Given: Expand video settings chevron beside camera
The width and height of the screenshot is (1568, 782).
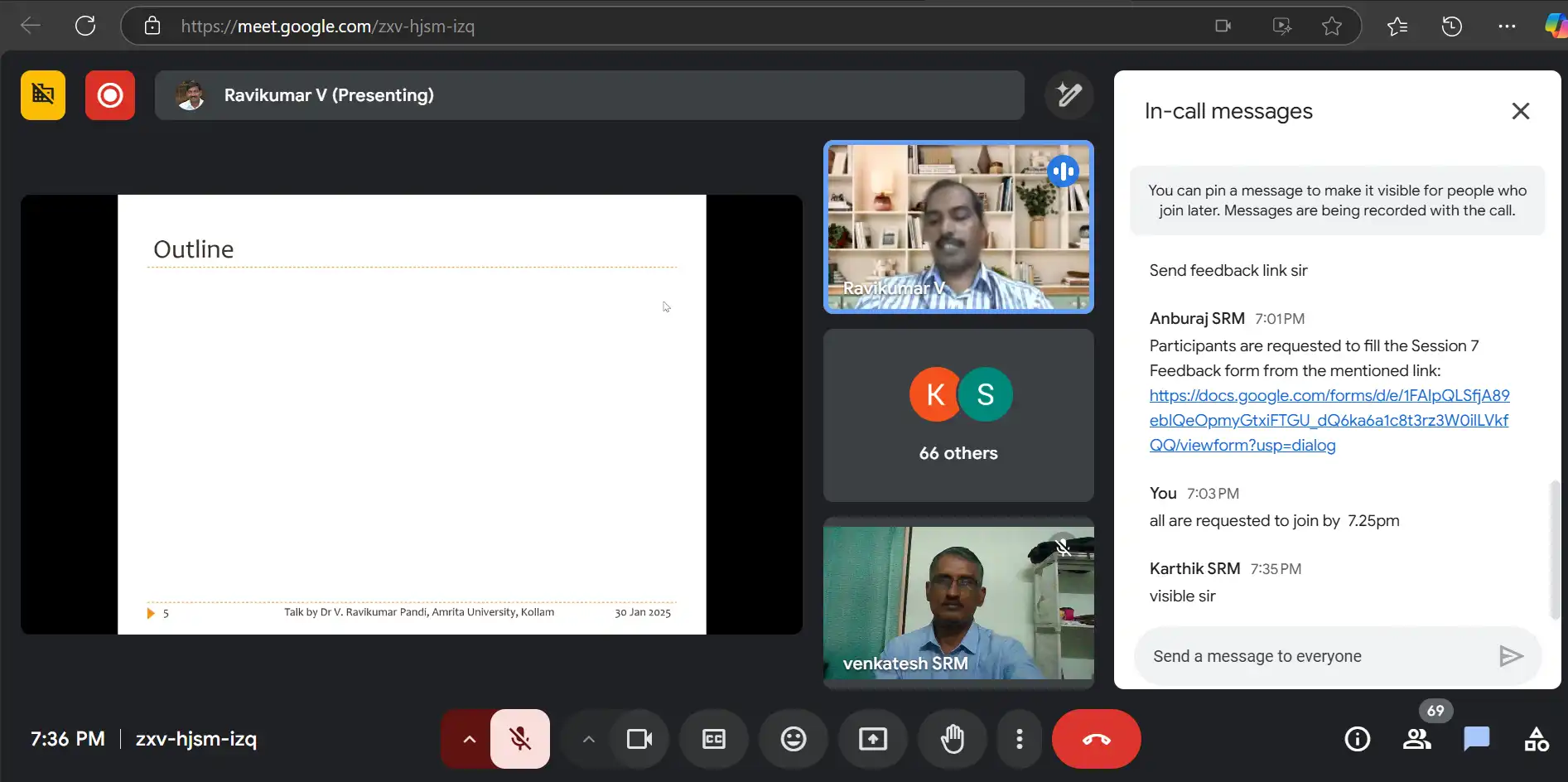Looking at the screenshot, I should pyautogui.click(x=588, y=739).
